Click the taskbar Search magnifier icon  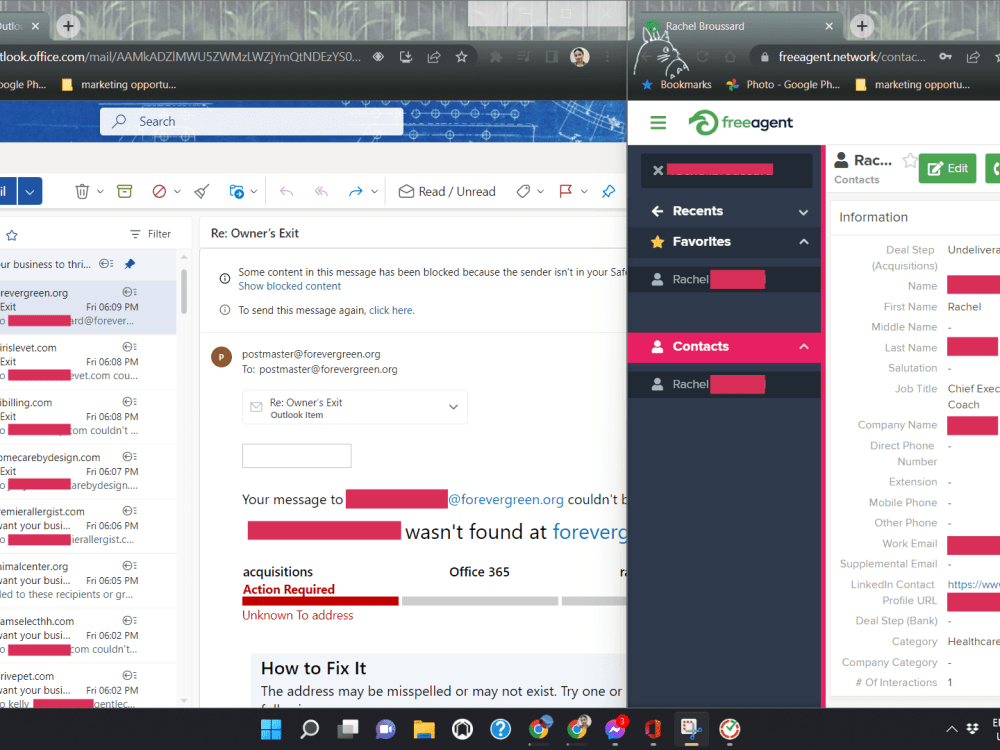coord(309,729)
